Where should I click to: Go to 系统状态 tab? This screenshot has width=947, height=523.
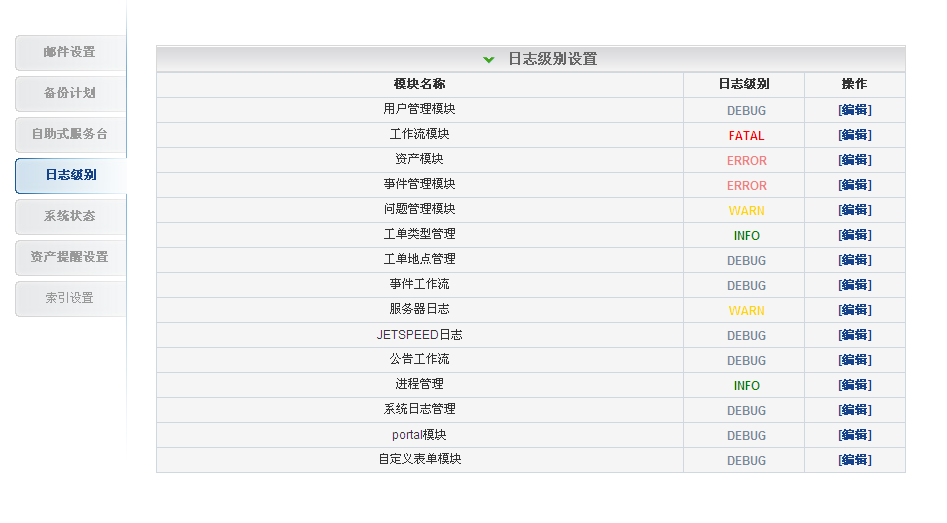pyautogui.click(x=70, y=216)
